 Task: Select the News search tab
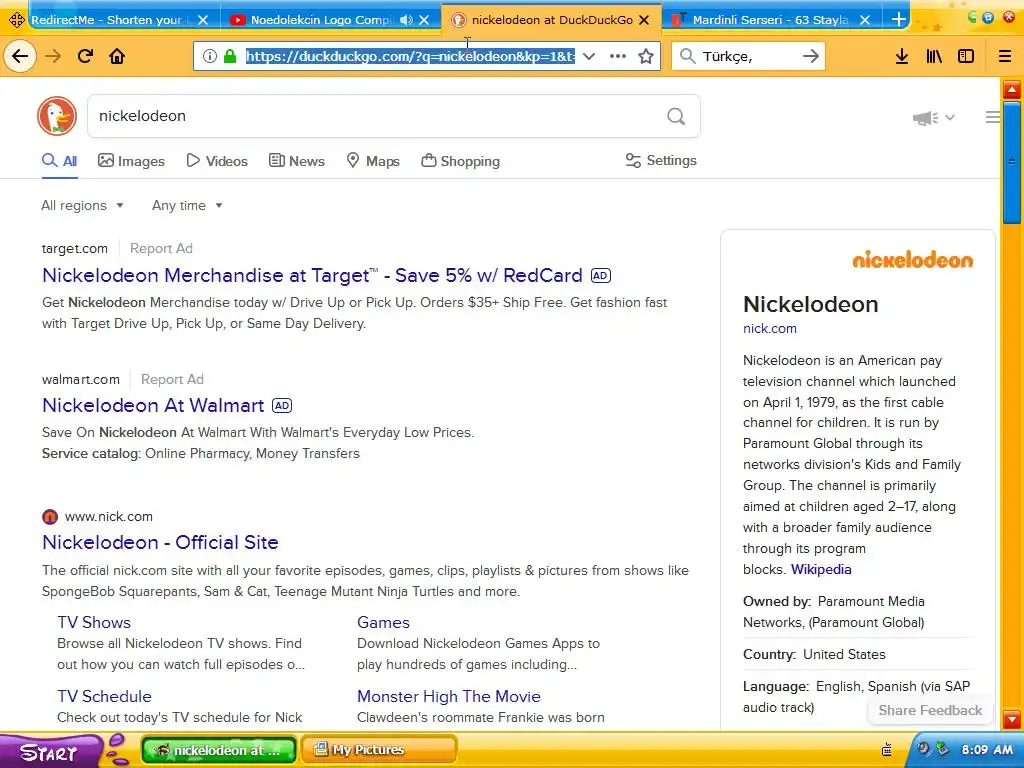pyautogui.click(x=297, y=161)
